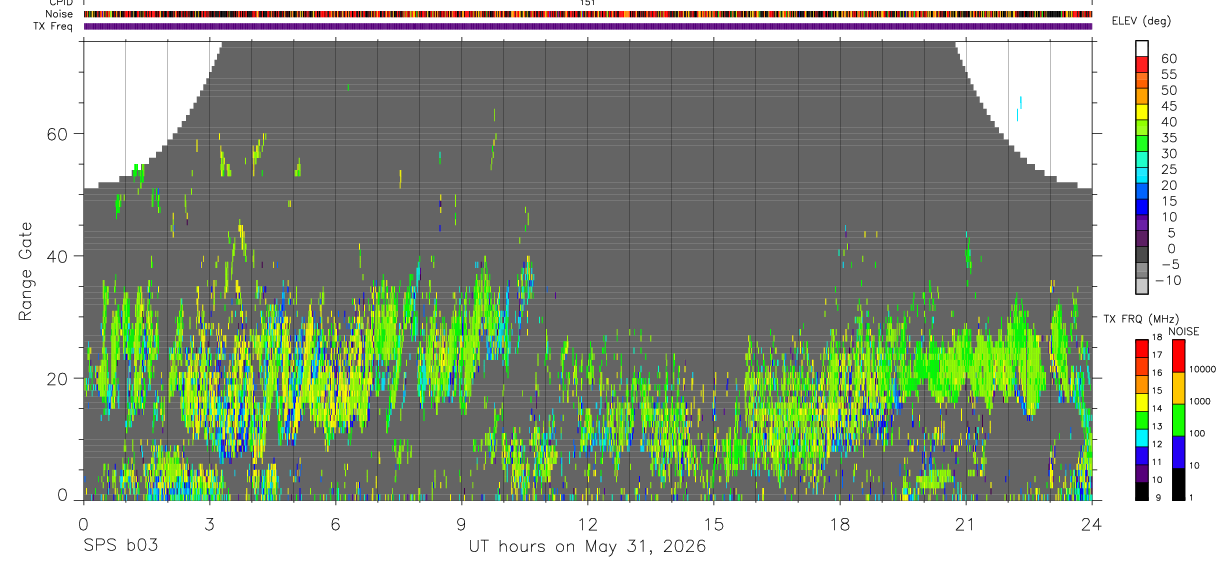Click the 'Noise' strip label at top left
Screen dimensions: 1228x567
coord(61,14)
